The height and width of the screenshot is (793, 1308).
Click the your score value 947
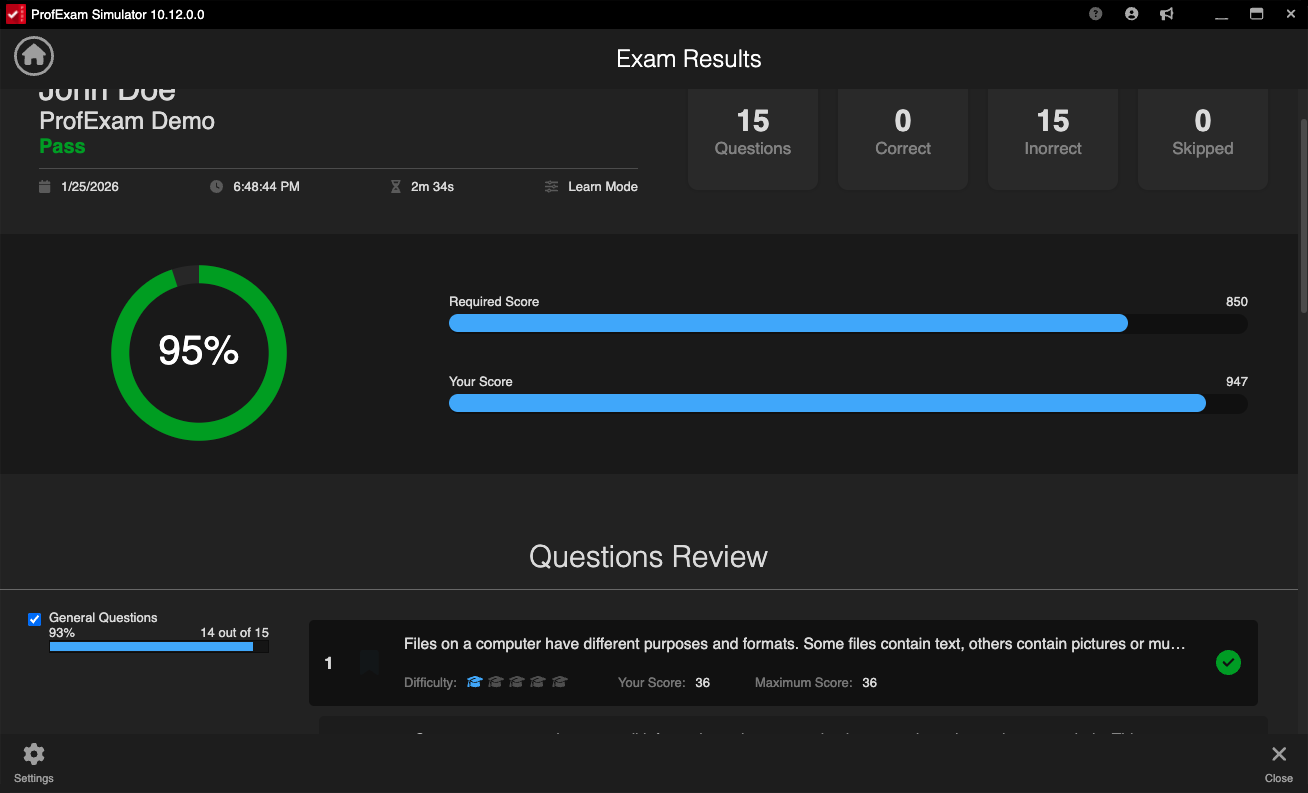coord(1237,382)
